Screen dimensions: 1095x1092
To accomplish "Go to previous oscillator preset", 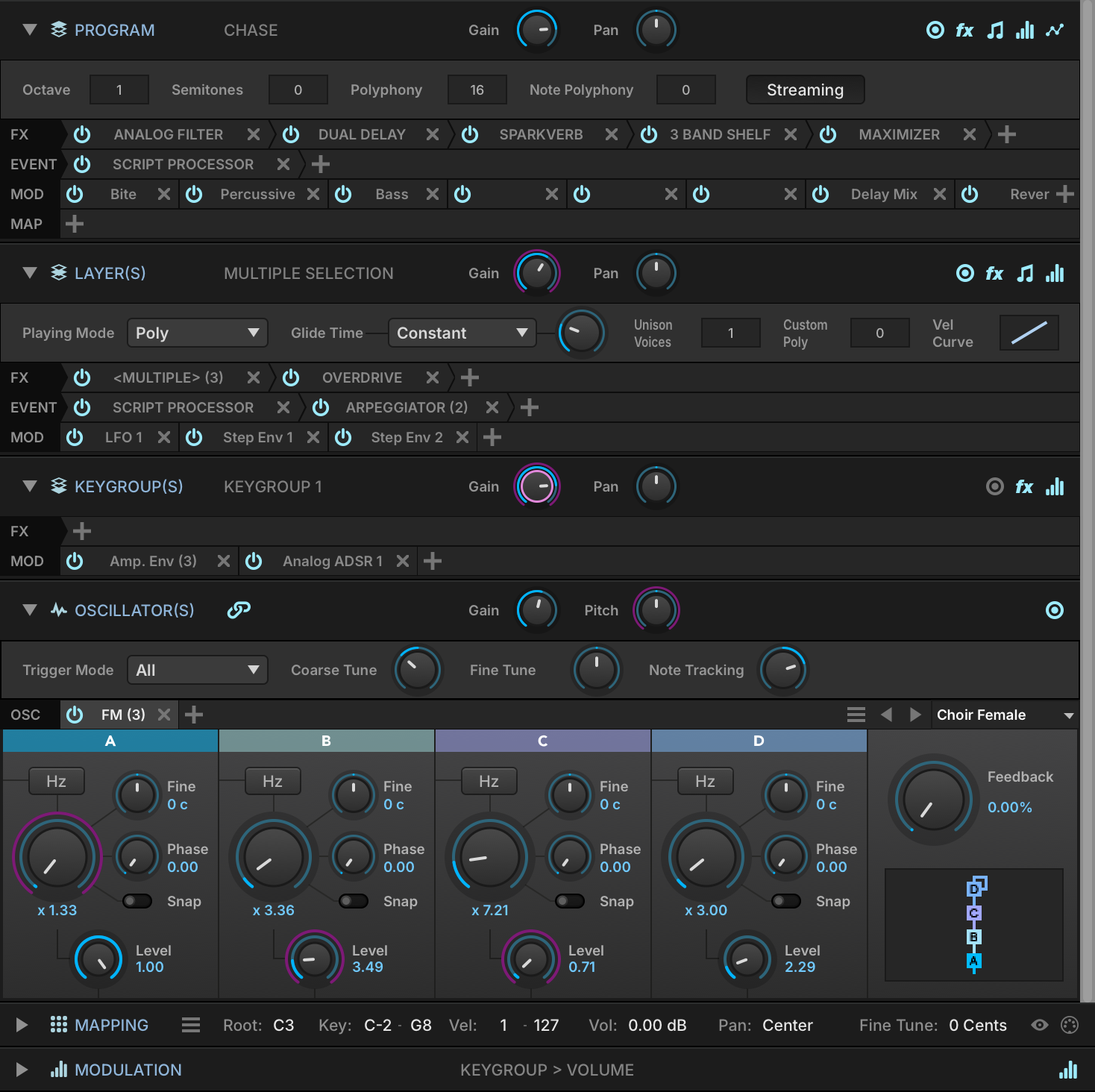I will click(x=886, y=715).
